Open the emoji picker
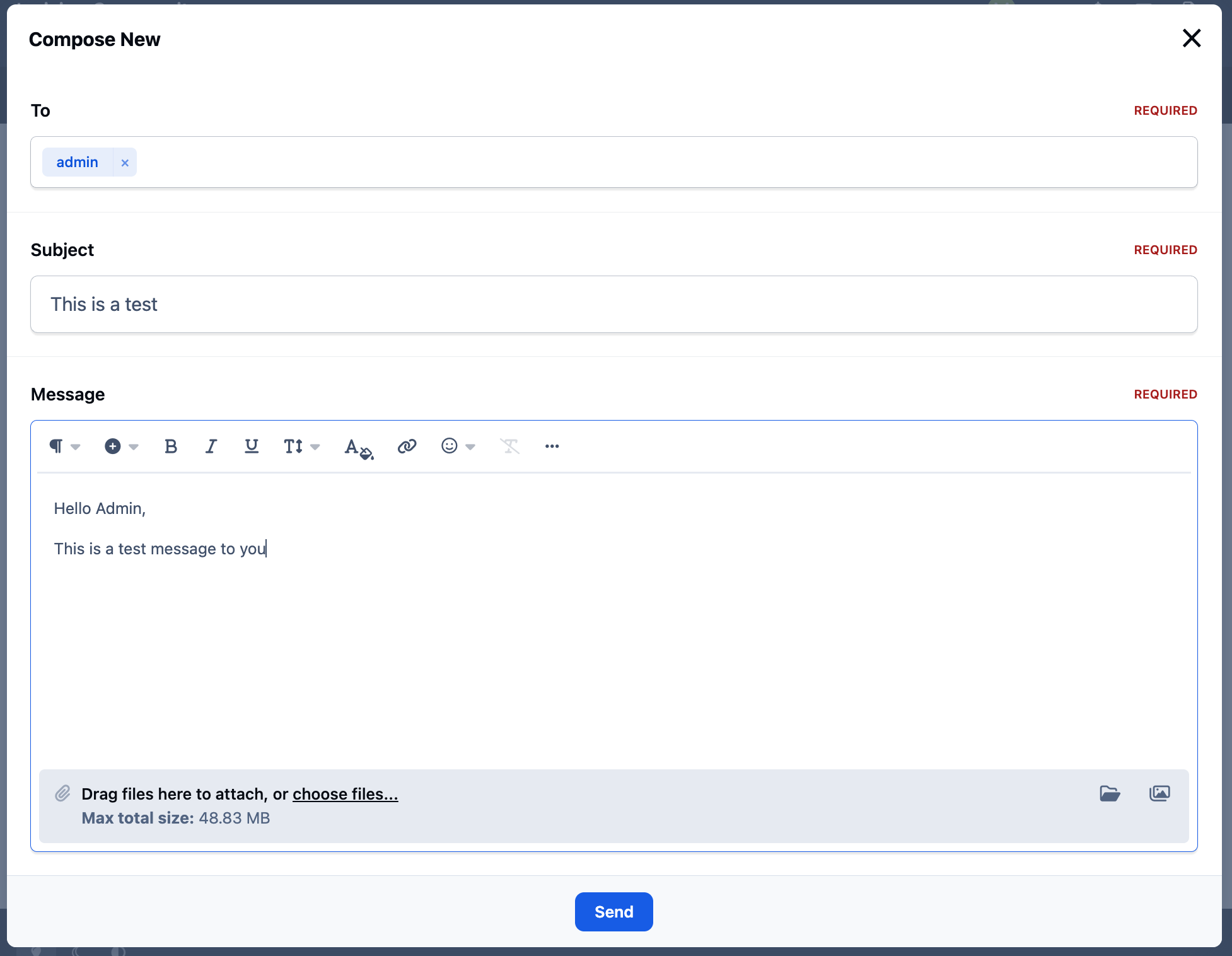This screenshot has height=956, width=1232. [x=458, y=446]
